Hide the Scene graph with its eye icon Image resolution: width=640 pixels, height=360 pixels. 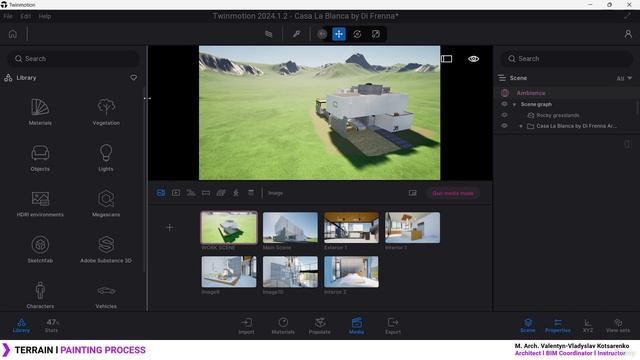pyautogui.click(x=504, y=104)
